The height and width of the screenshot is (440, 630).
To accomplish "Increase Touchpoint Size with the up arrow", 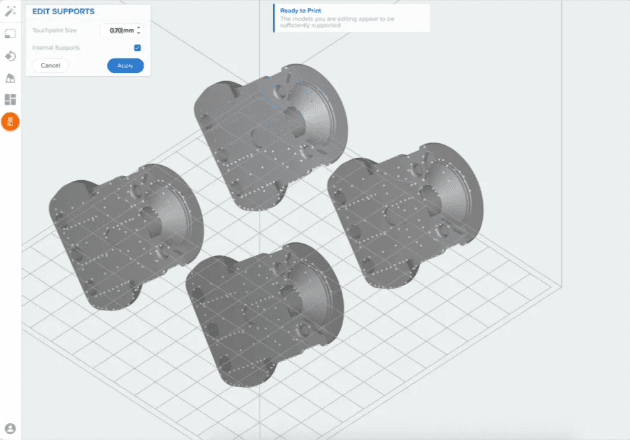I will [138, 28].
